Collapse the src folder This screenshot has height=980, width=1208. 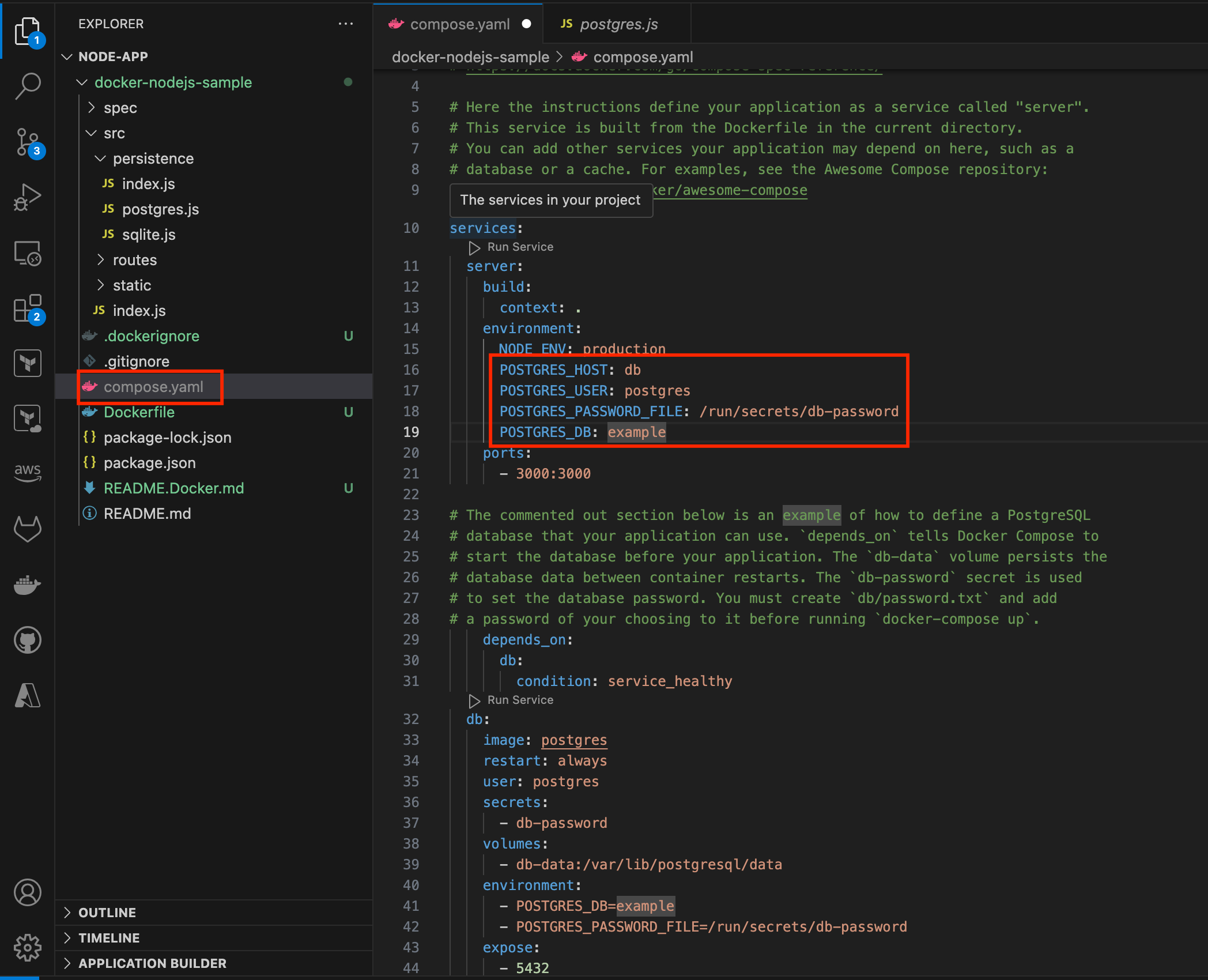tap(91, 133)
